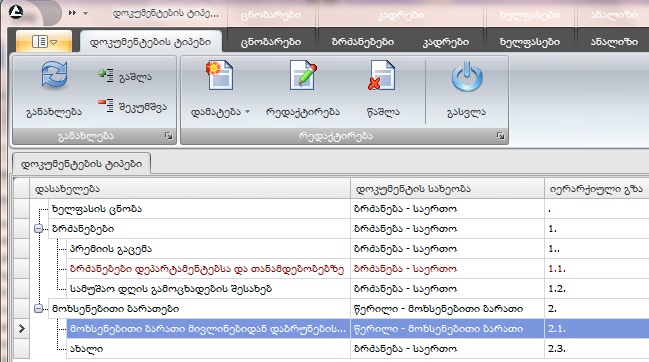The image size is (649, 362).
Task: Open the ანალიზი ribbon tab
Action: tap(614, 42)
